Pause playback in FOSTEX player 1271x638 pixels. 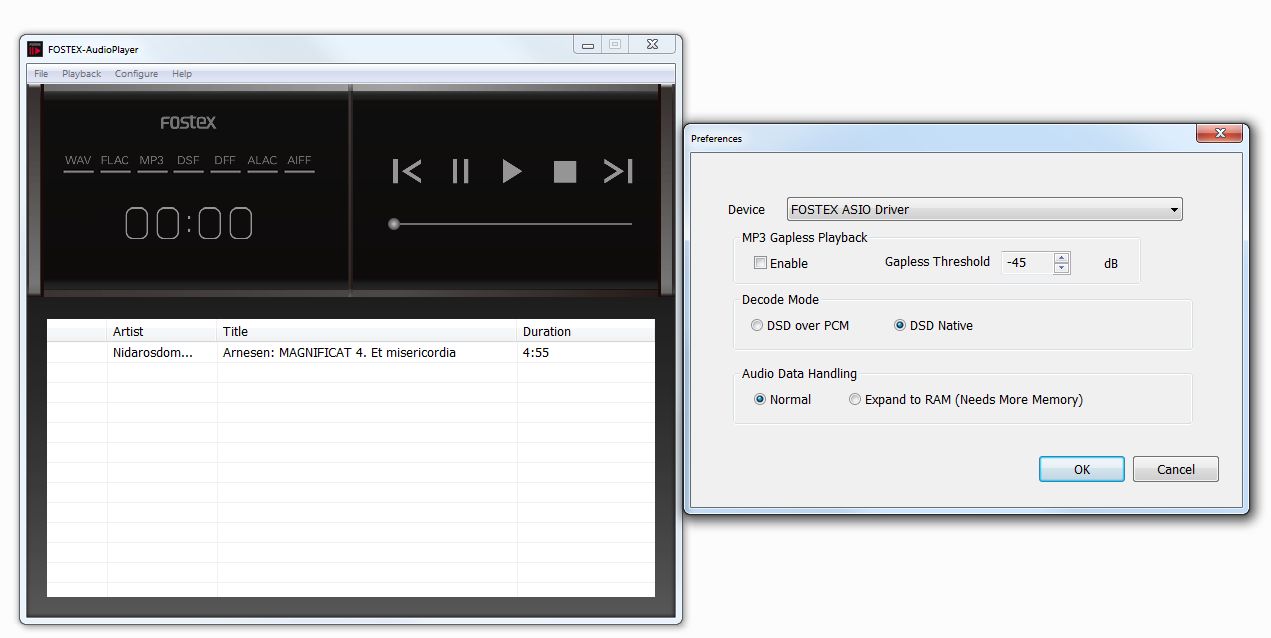(460, 171)
